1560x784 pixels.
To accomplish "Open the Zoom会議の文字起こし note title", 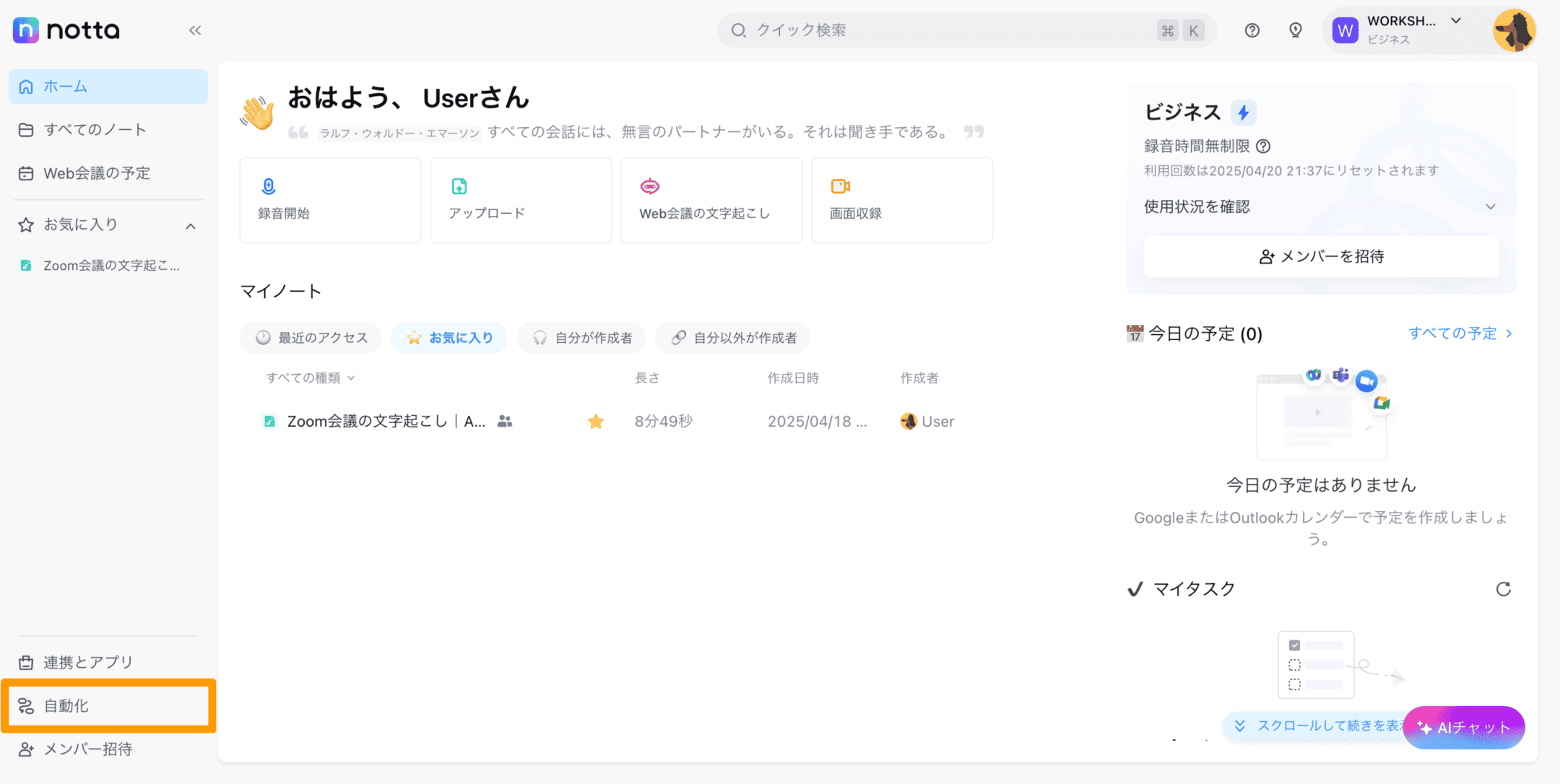I will click(x=386, y=422).
